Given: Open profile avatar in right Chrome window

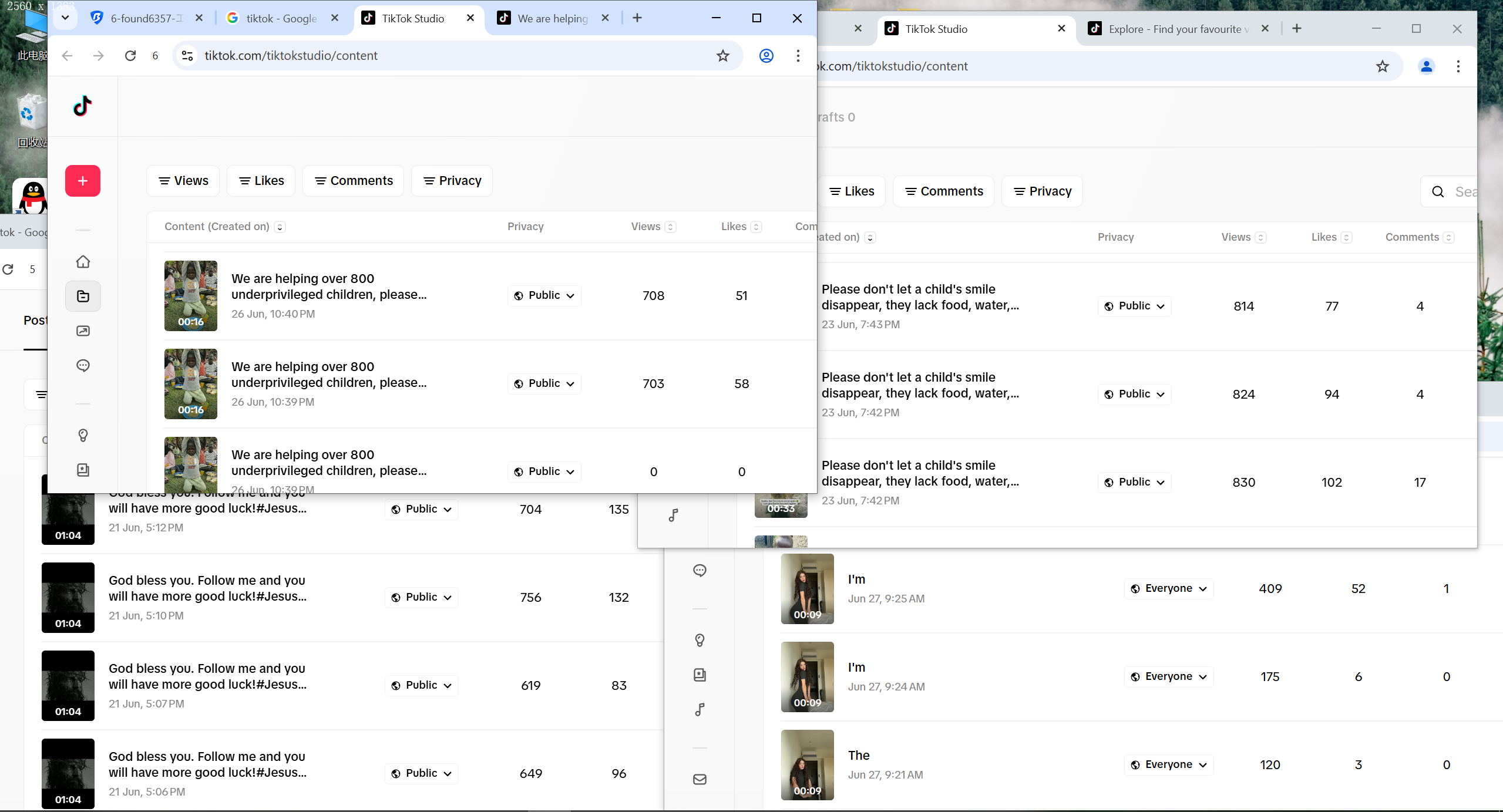Looking at the screenshot, I should coord(1426,66).
